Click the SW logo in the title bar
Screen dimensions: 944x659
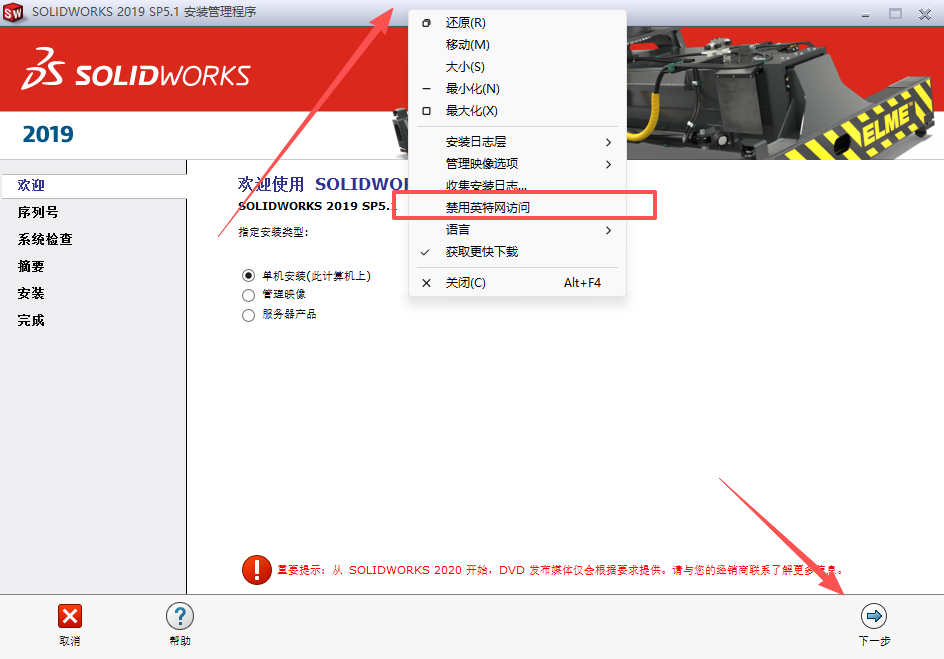13,13
